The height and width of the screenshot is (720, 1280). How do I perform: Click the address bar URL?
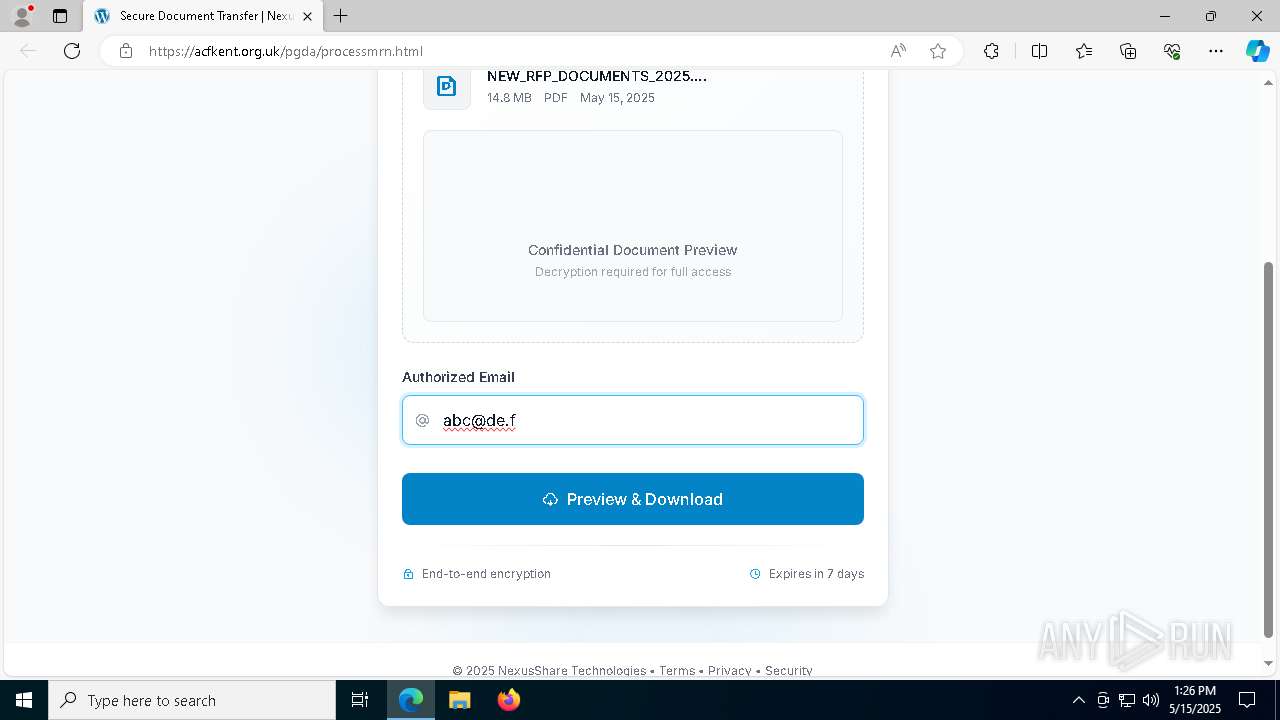pos(286,51)
